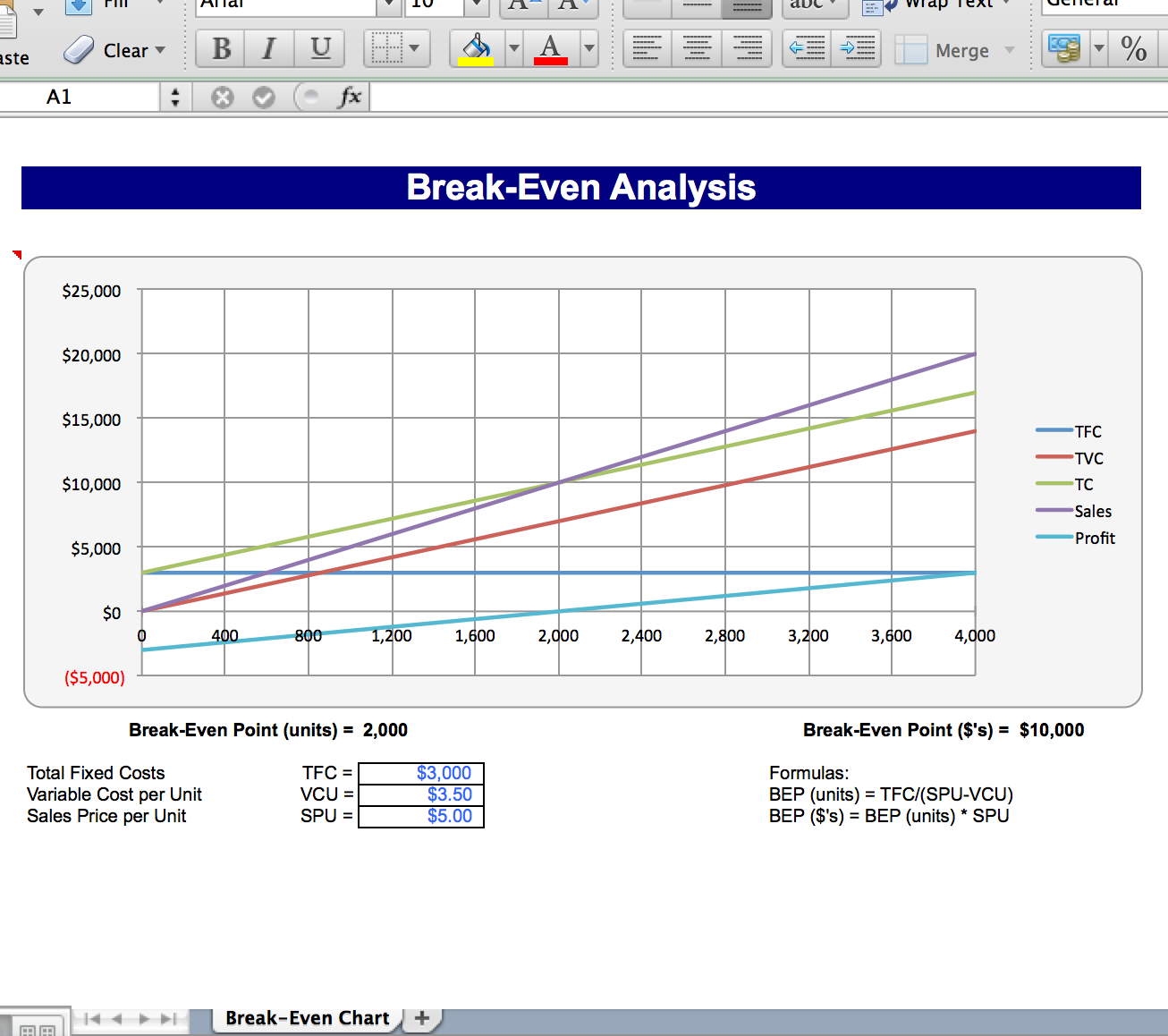Screen dimensions: 1168x1036
Task: Open the Clear dropdown arrow
Action: click(x=160, y=50)
